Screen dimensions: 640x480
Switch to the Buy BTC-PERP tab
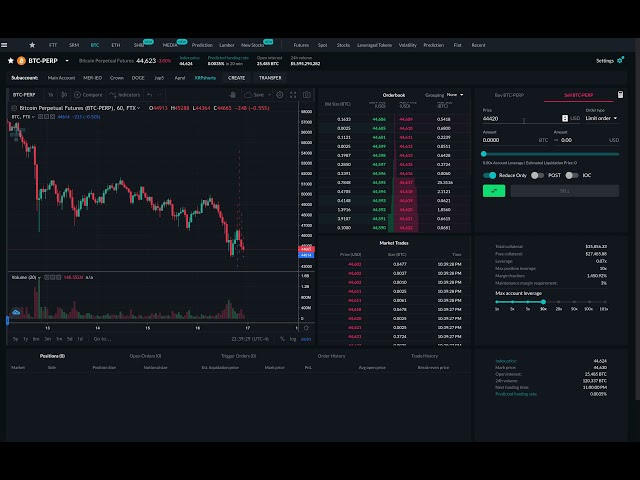[509, 95]
